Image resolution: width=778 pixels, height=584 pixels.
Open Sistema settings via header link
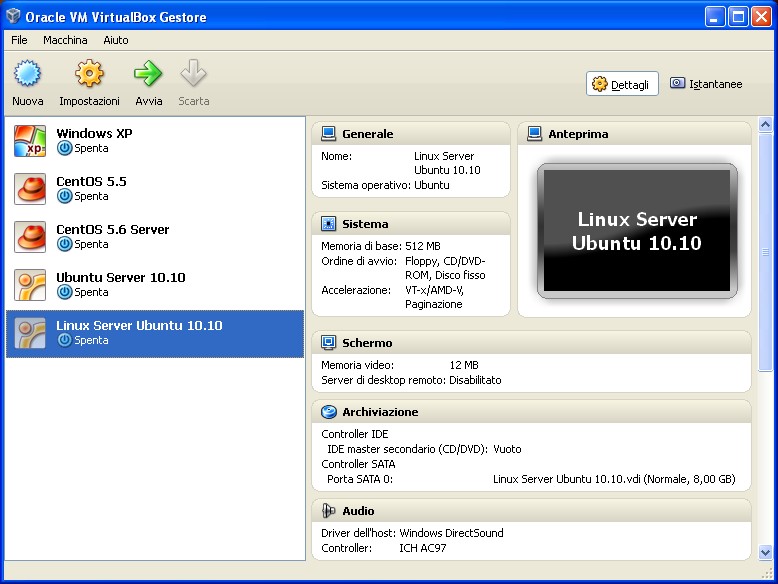[365, 224]
